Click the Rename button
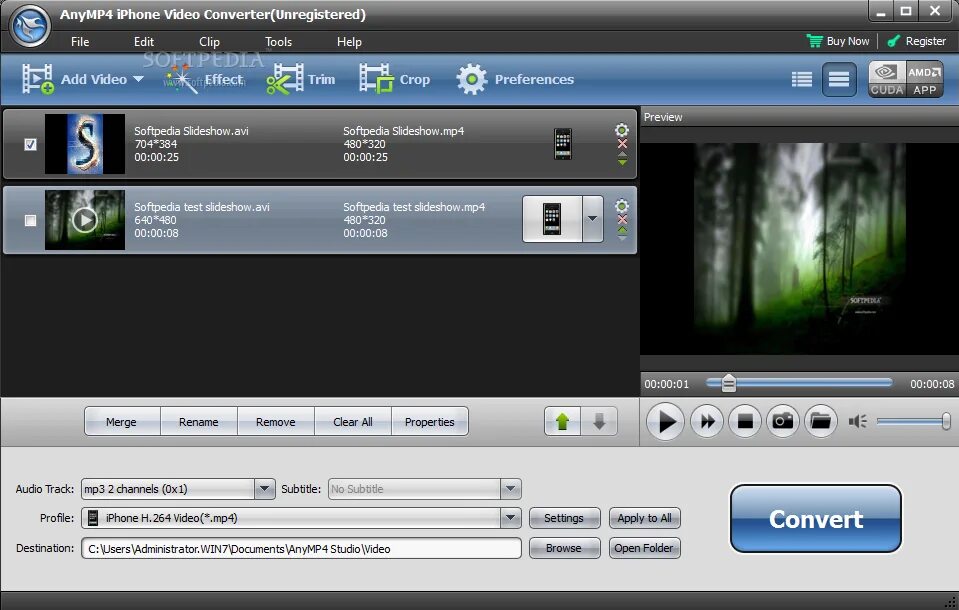The height and width of the screenshot is (610, 959). 199,422
